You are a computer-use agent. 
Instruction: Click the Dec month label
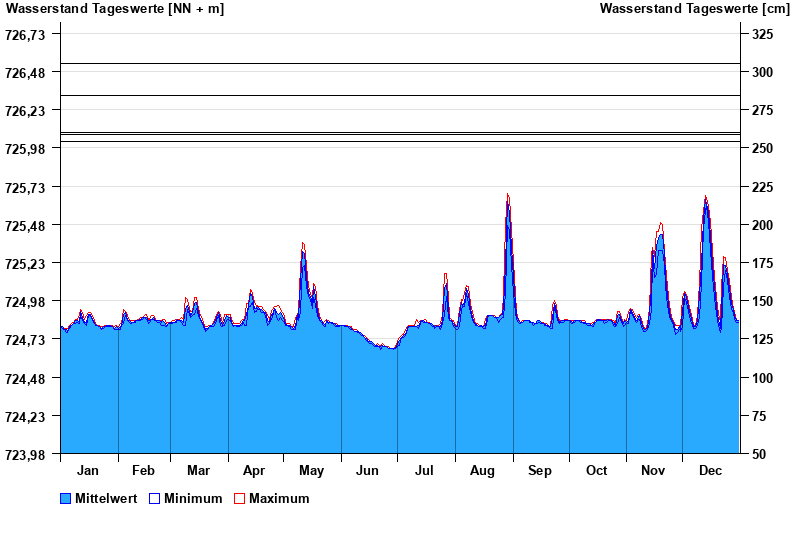click(710, 471)
